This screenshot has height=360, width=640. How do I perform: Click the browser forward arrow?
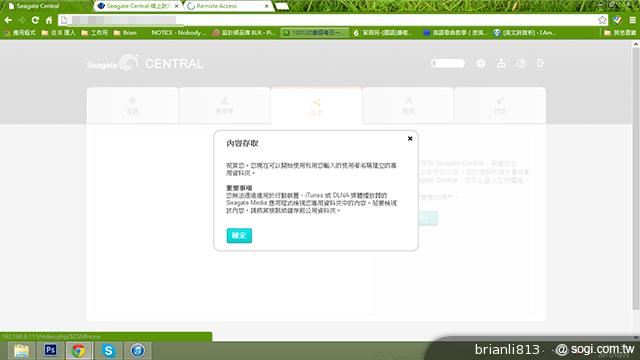pos(22,20)
